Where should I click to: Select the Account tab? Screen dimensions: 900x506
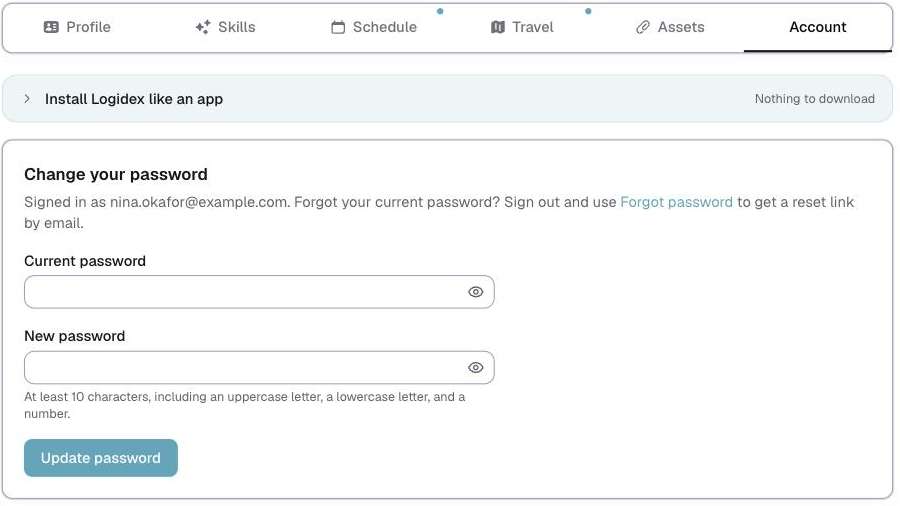click(x=818, y=27)
